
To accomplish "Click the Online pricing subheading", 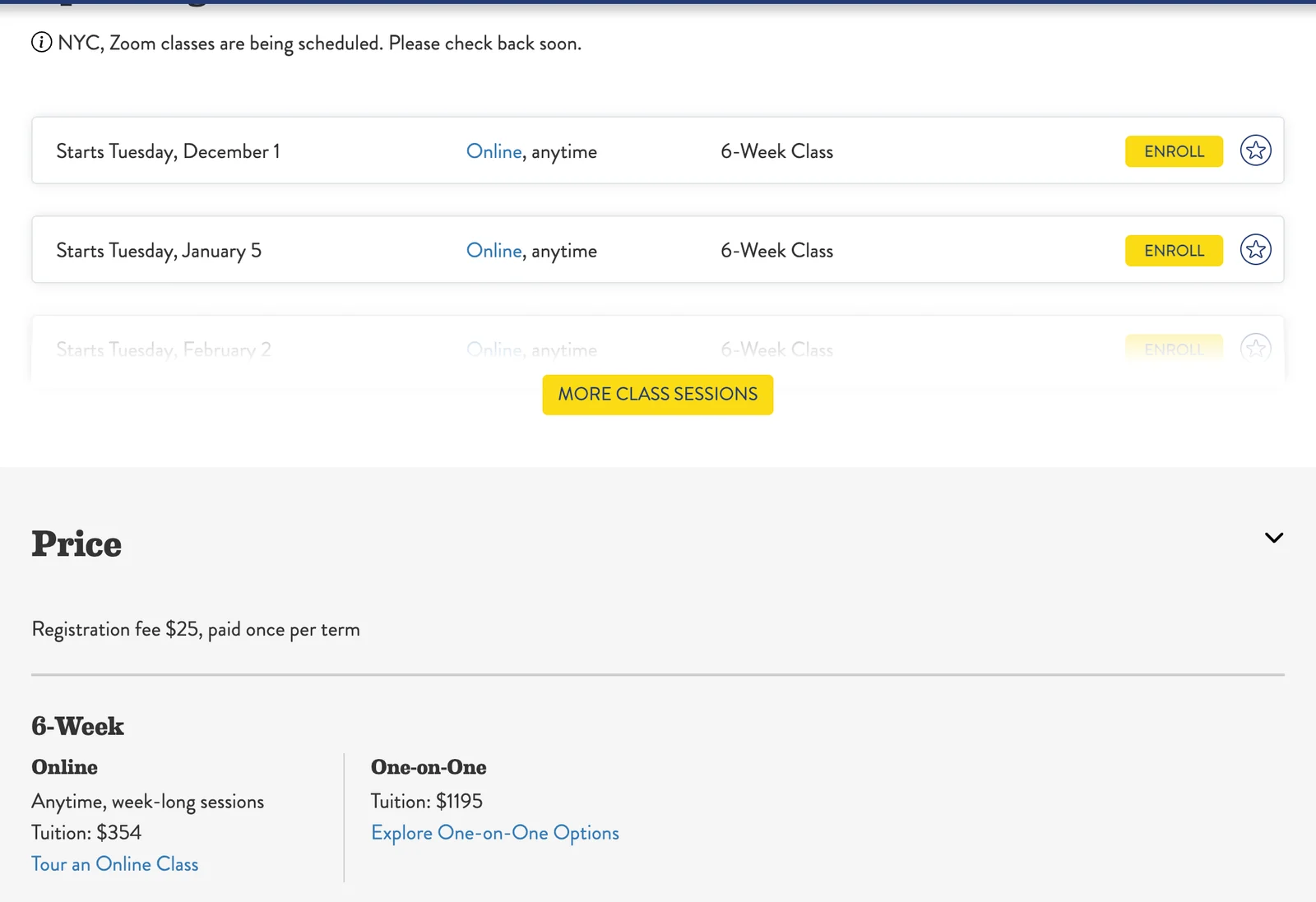I will (x=65, y=767).
